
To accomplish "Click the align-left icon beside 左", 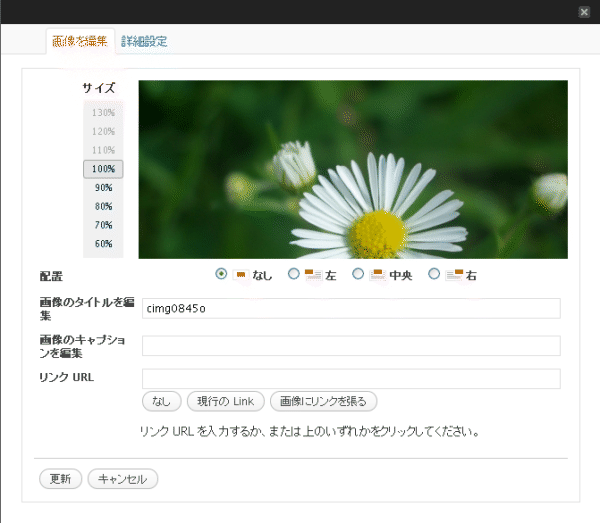I will pyautogui.click(x=313, y=275).
